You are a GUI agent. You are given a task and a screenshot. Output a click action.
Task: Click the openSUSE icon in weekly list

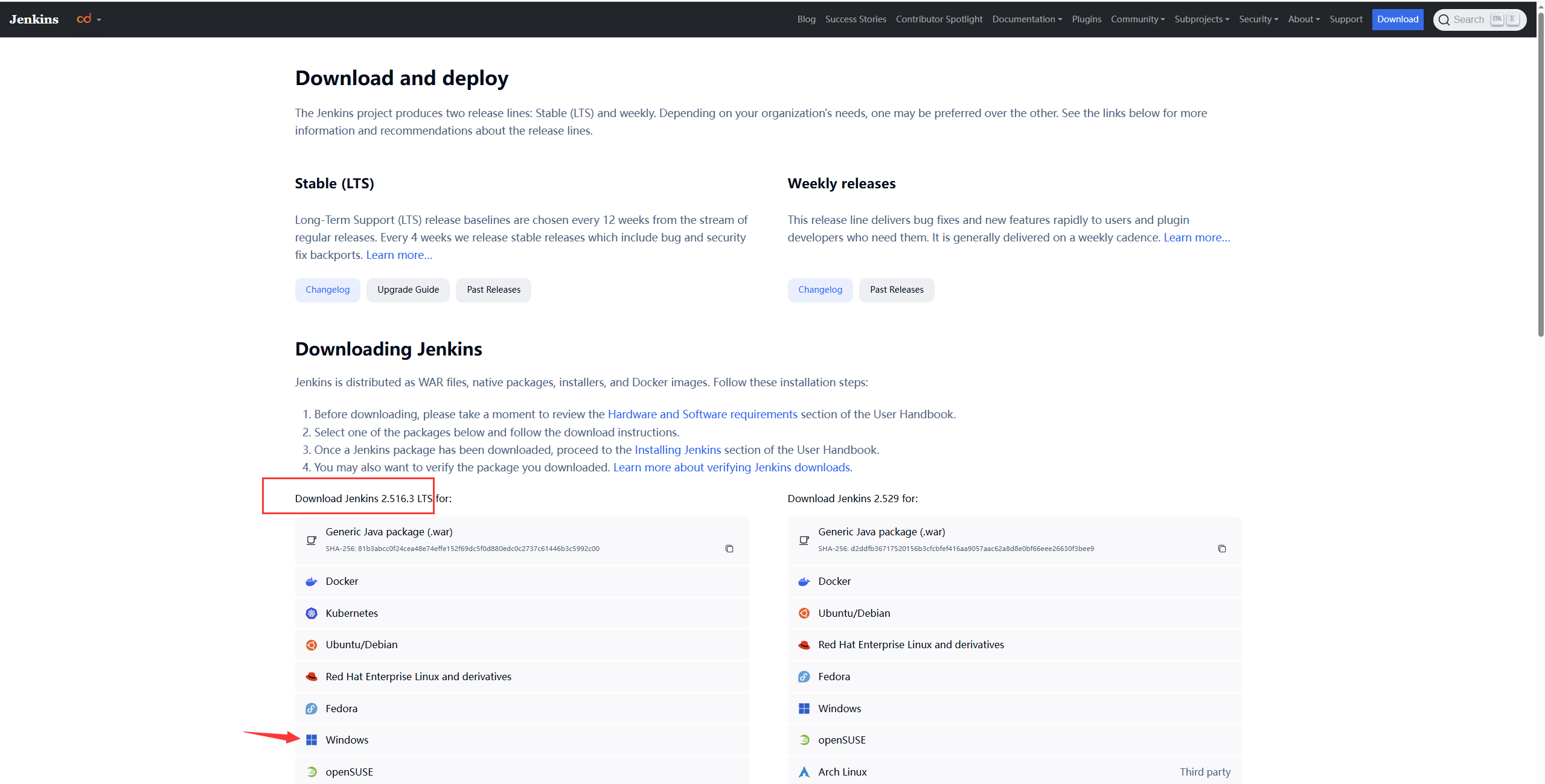(804, 740)
